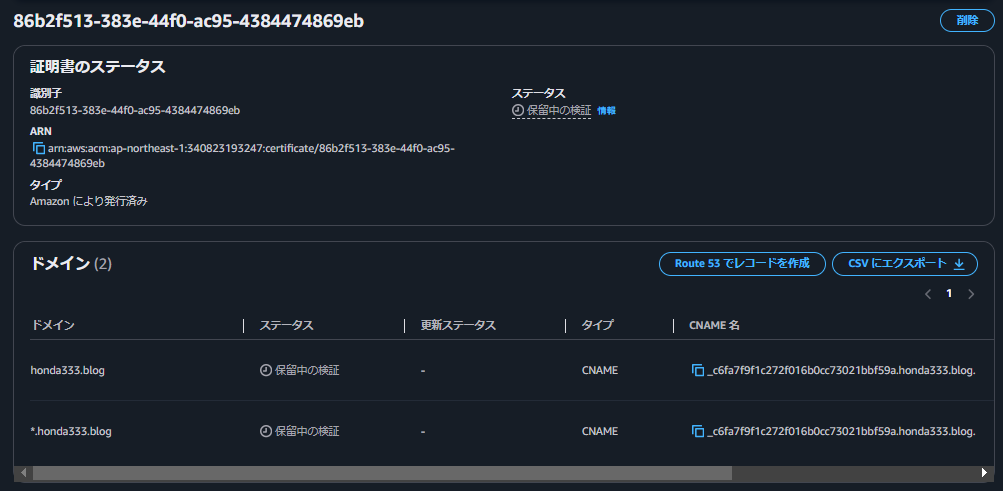Click the CNAME name value for *.honda333.blog

(x=841, y=432)
